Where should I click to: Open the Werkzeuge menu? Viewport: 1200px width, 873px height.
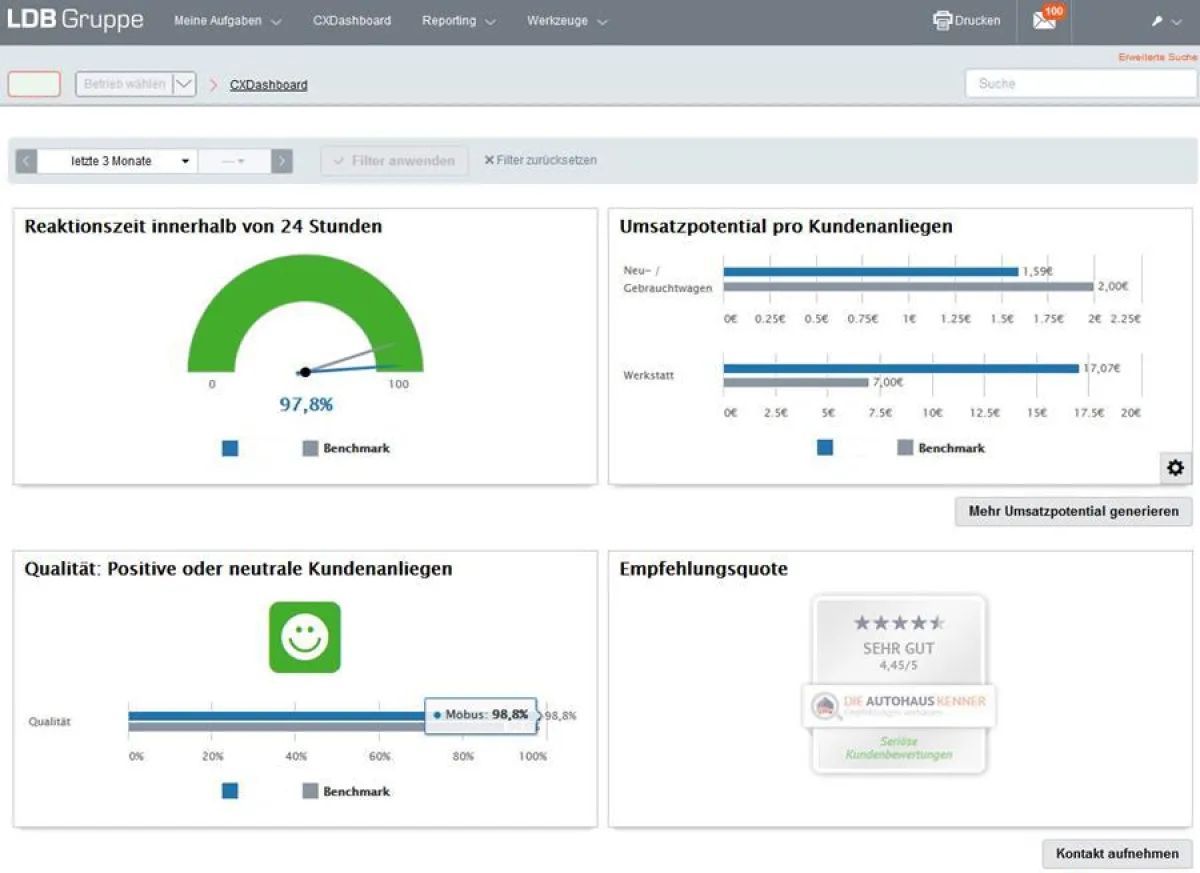[x=567, y=21]
